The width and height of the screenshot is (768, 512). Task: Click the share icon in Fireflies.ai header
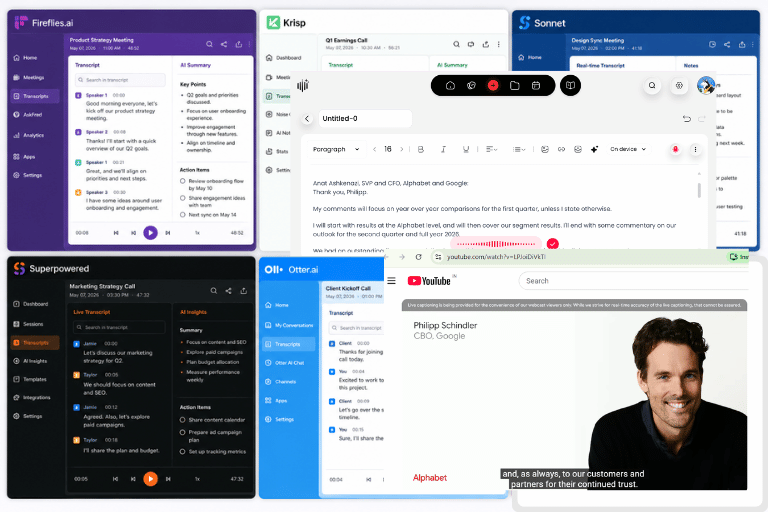(x=224, y=44)
